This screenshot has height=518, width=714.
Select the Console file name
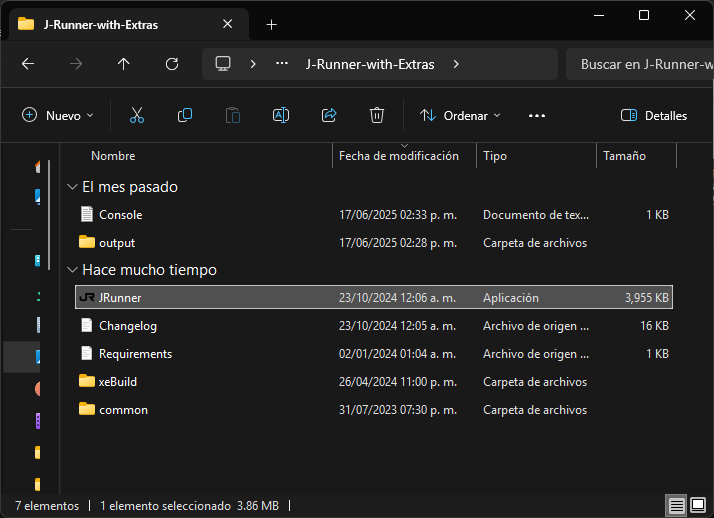coord(121,215)
